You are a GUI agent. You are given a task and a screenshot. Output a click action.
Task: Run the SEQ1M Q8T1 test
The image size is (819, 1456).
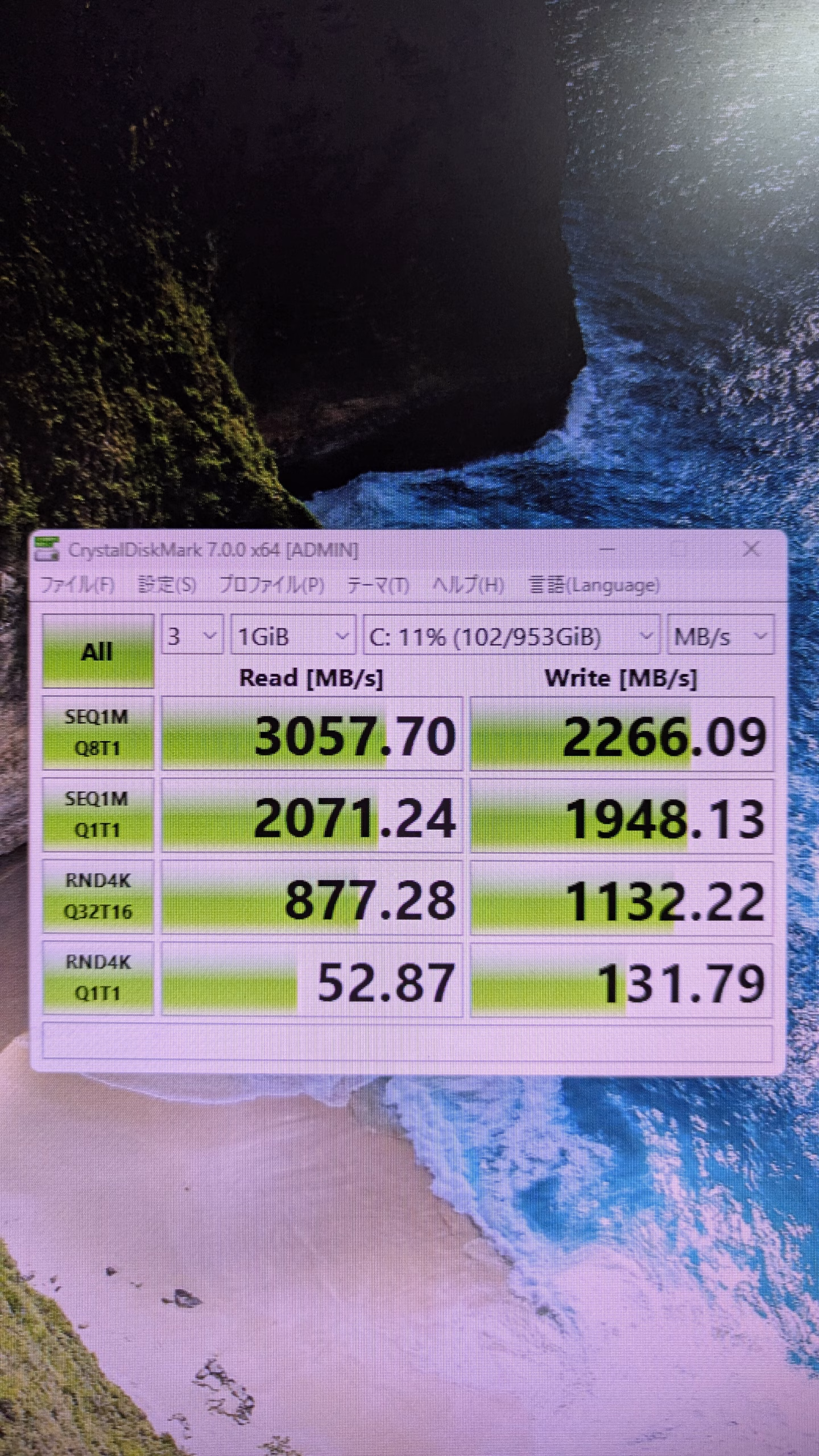coord(98,733)
